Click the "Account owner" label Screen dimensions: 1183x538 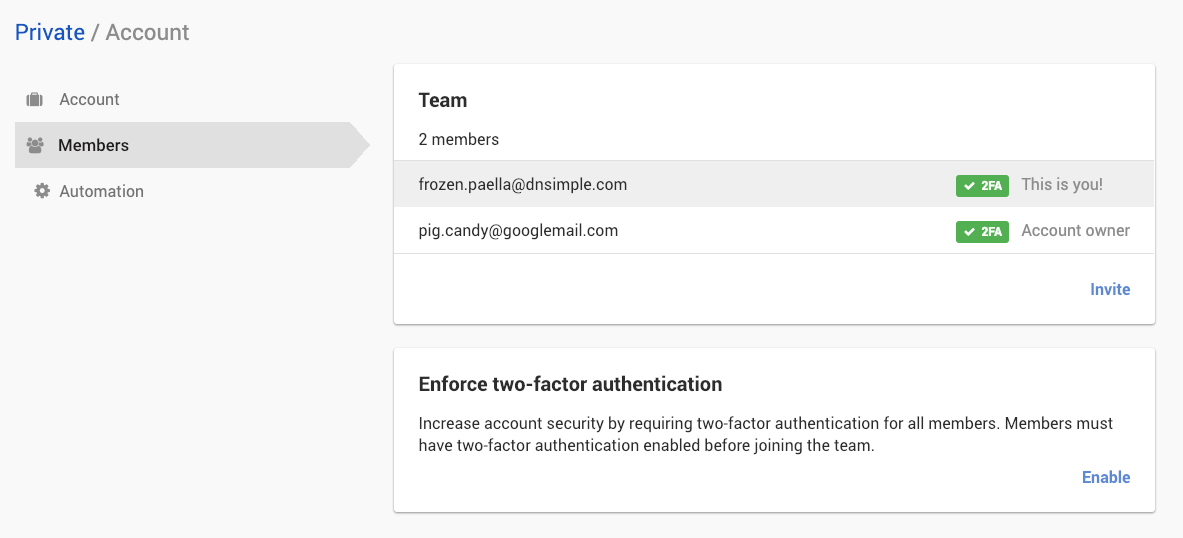(x=1075, y=231)
